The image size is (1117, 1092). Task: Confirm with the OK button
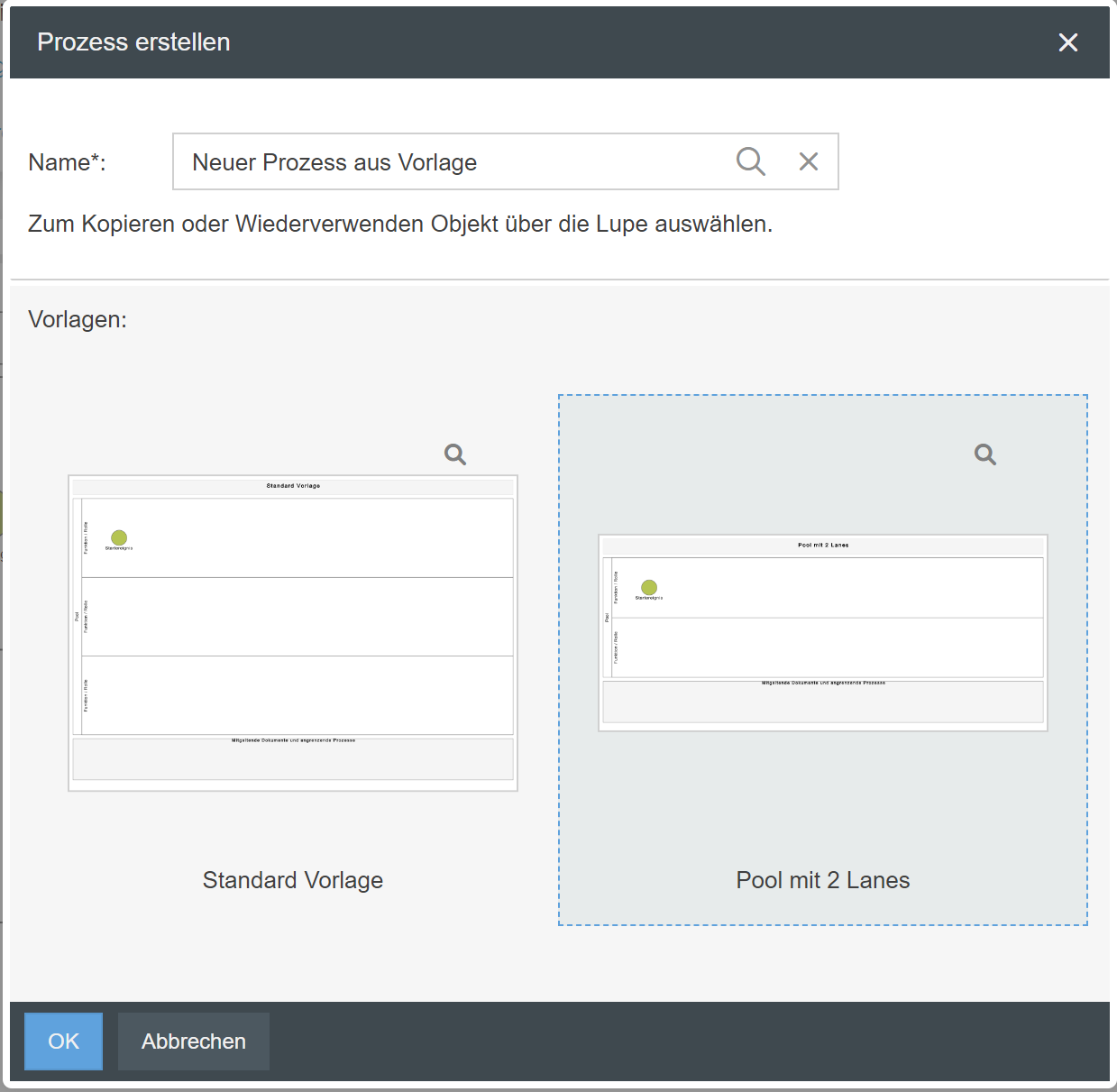[63, 1042]
